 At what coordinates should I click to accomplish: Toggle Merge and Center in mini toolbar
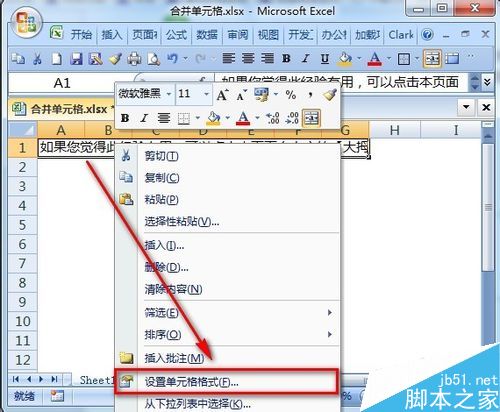coord(311,118)
